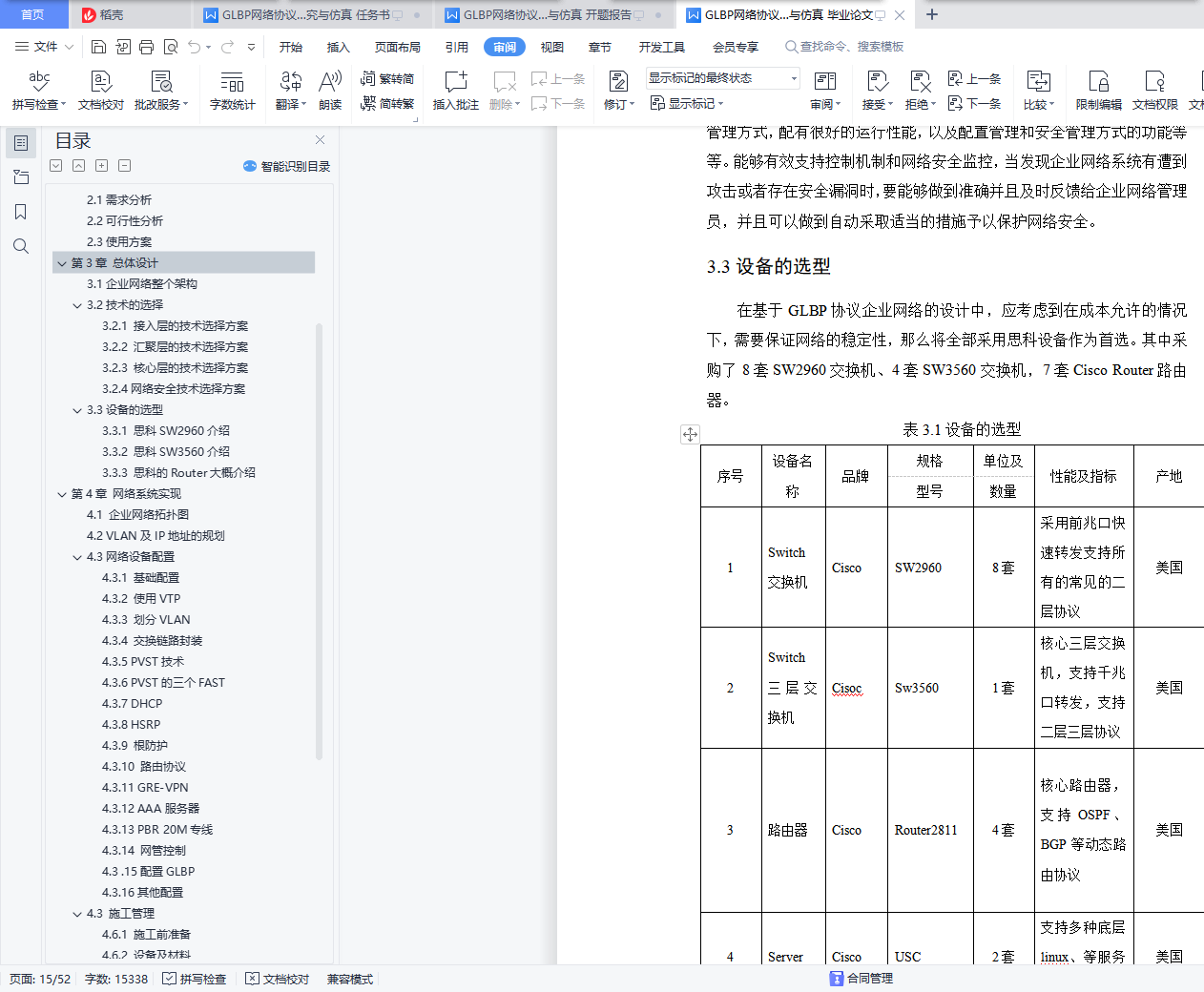The image size is (1204, 992).
Task: Open document proofreading (文档校对) tool
Action: (101, 91)
